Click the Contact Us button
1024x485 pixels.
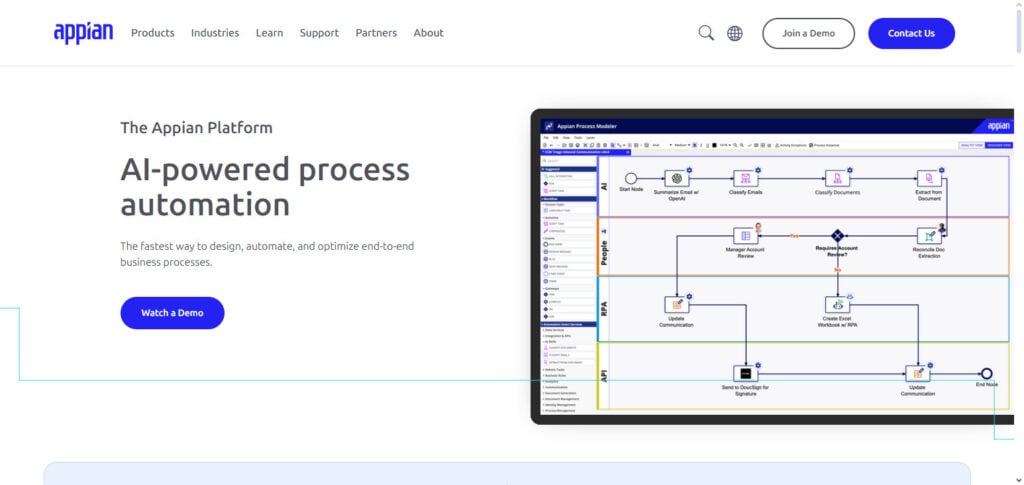(911, 33)
